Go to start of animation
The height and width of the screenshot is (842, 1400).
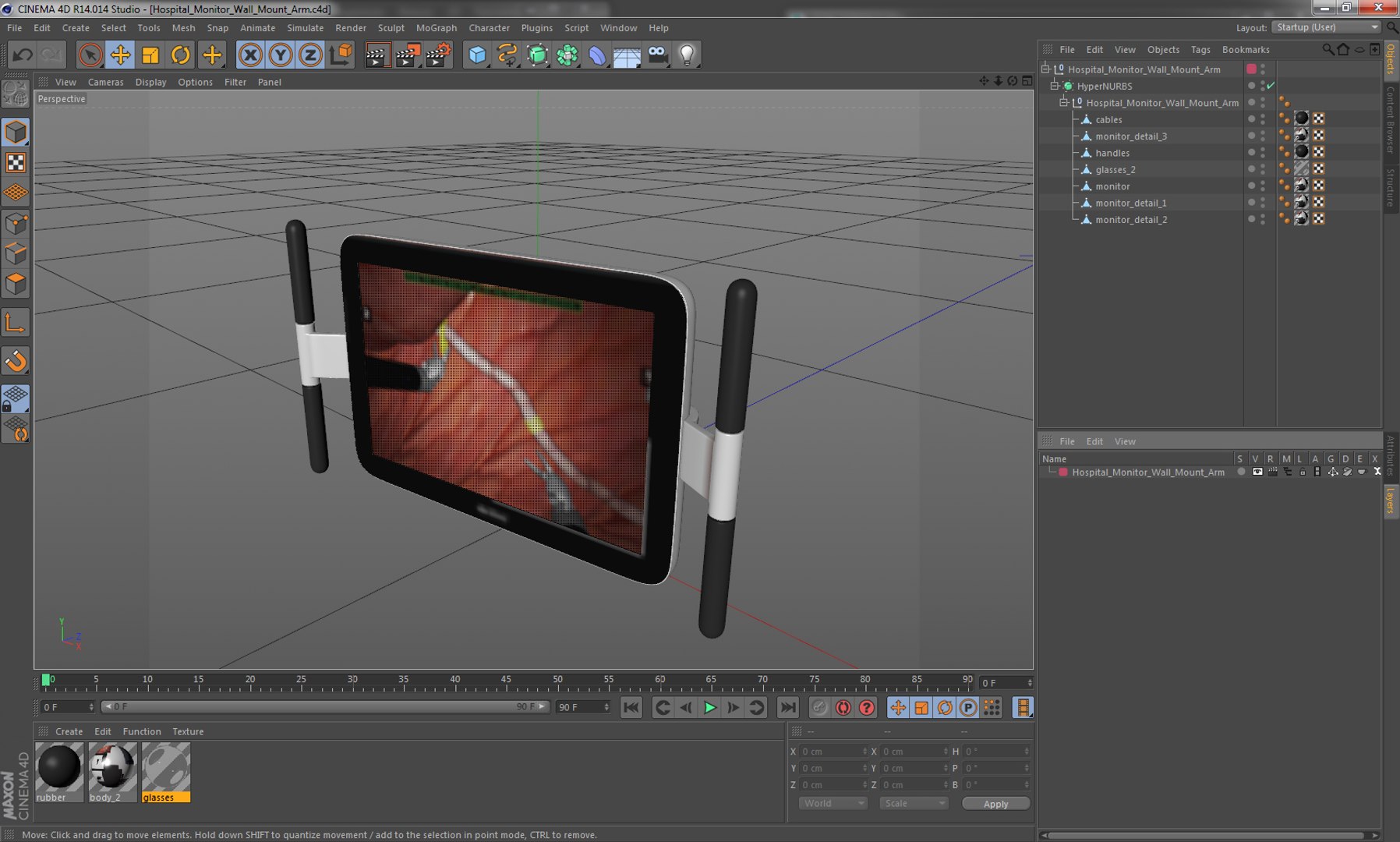pyautogui.click(x=631, y=708)
